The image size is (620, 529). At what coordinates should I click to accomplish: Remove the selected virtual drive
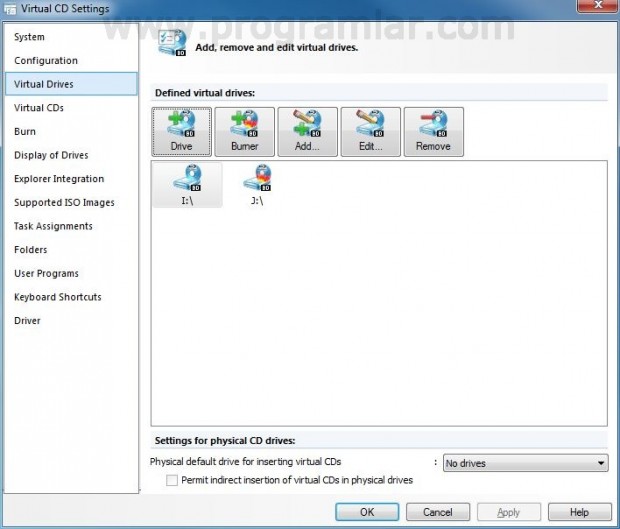point(434,132)
